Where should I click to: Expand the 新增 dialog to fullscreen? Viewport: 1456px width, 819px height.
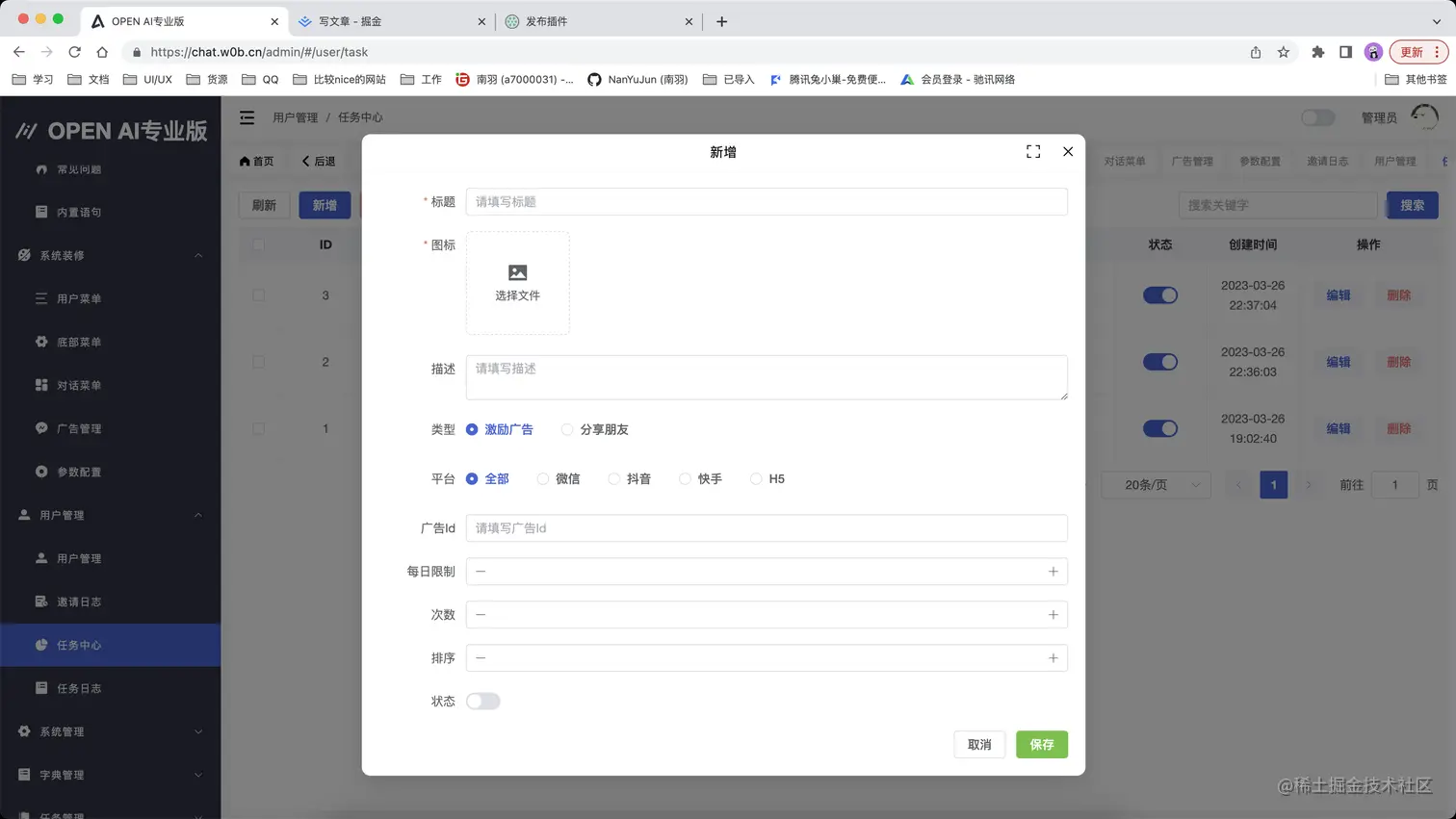tap(1032, 151)
